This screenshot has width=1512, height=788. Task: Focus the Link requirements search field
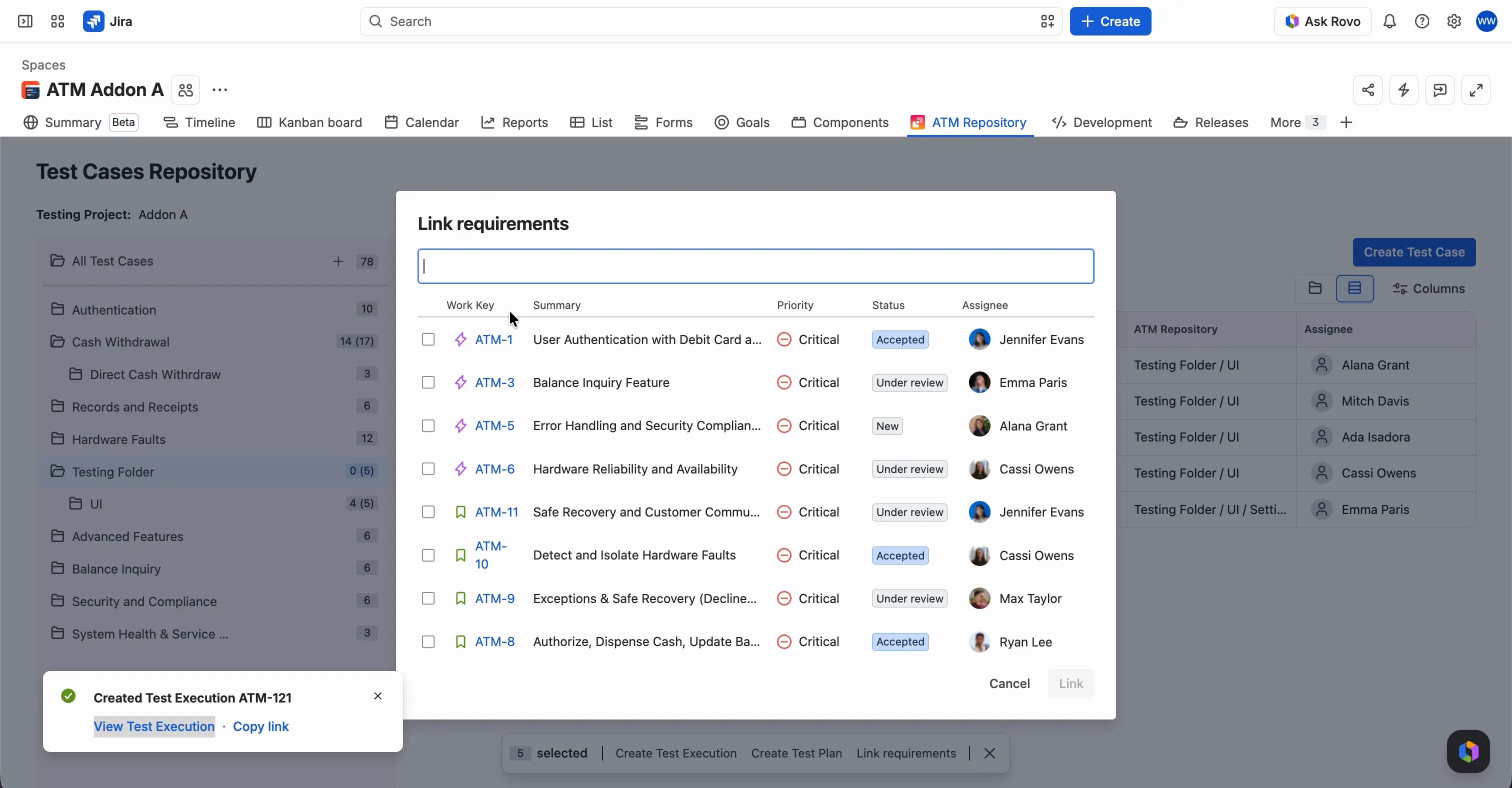pyautogui.click(x=756, y=266)
